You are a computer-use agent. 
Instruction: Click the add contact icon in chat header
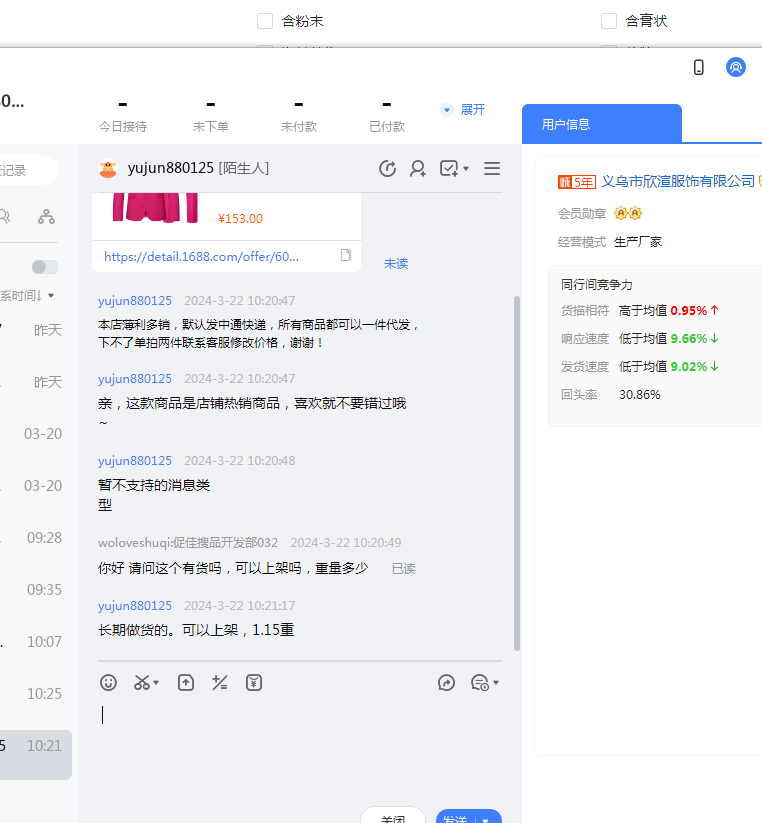coord(418,168)
